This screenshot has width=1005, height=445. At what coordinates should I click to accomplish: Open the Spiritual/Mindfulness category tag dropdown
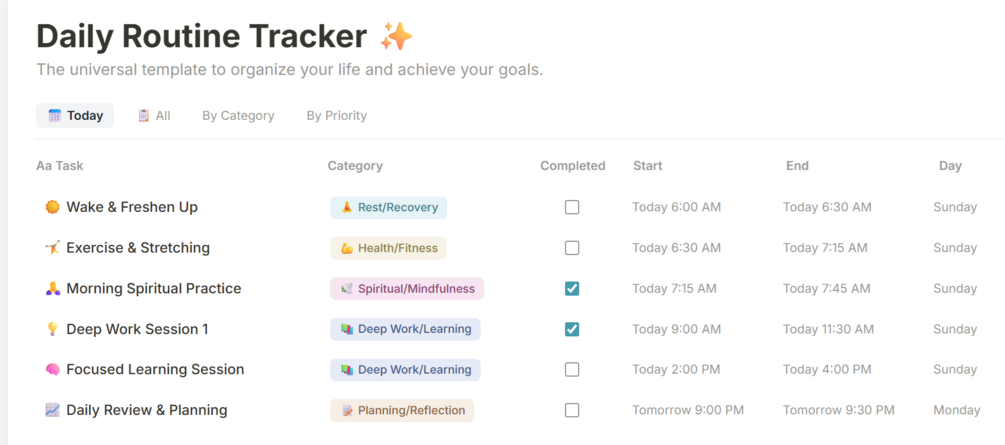tap(406, 288)
